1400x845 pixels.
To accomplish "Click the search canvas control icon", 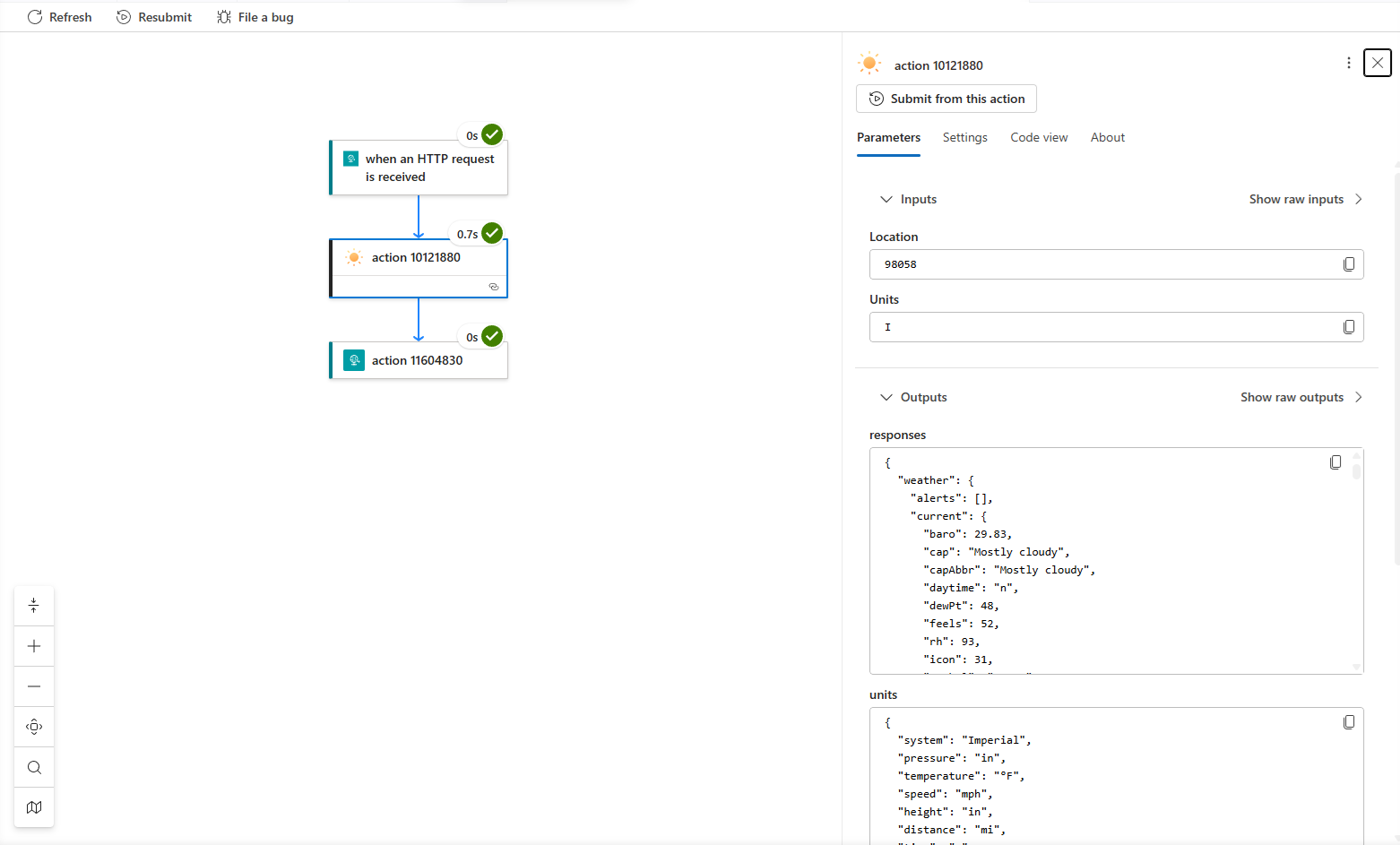I will [x=34, y=767].
